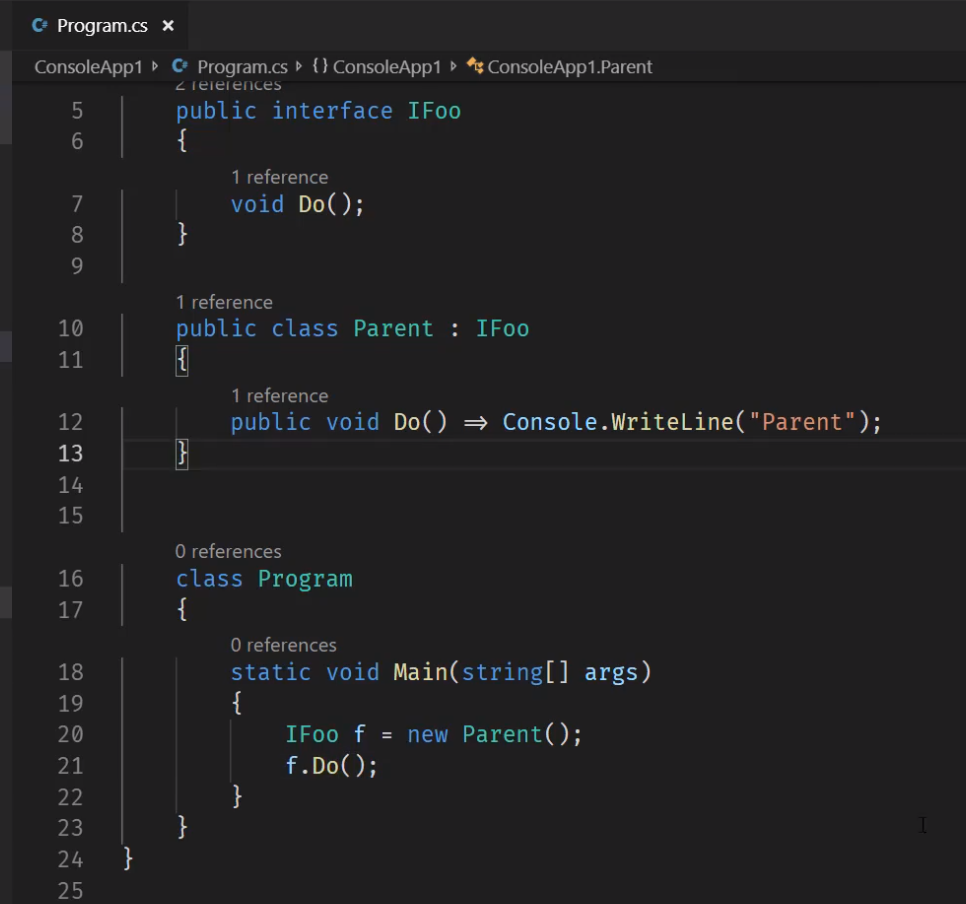Click the namespace braces icon in the breadcrumb

point(320,67)
